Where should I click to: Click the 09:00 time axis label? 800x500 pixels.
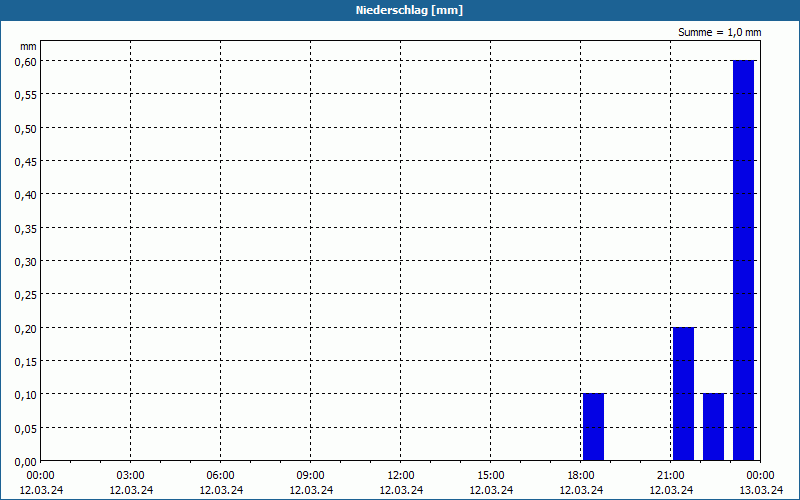[311, 476]
